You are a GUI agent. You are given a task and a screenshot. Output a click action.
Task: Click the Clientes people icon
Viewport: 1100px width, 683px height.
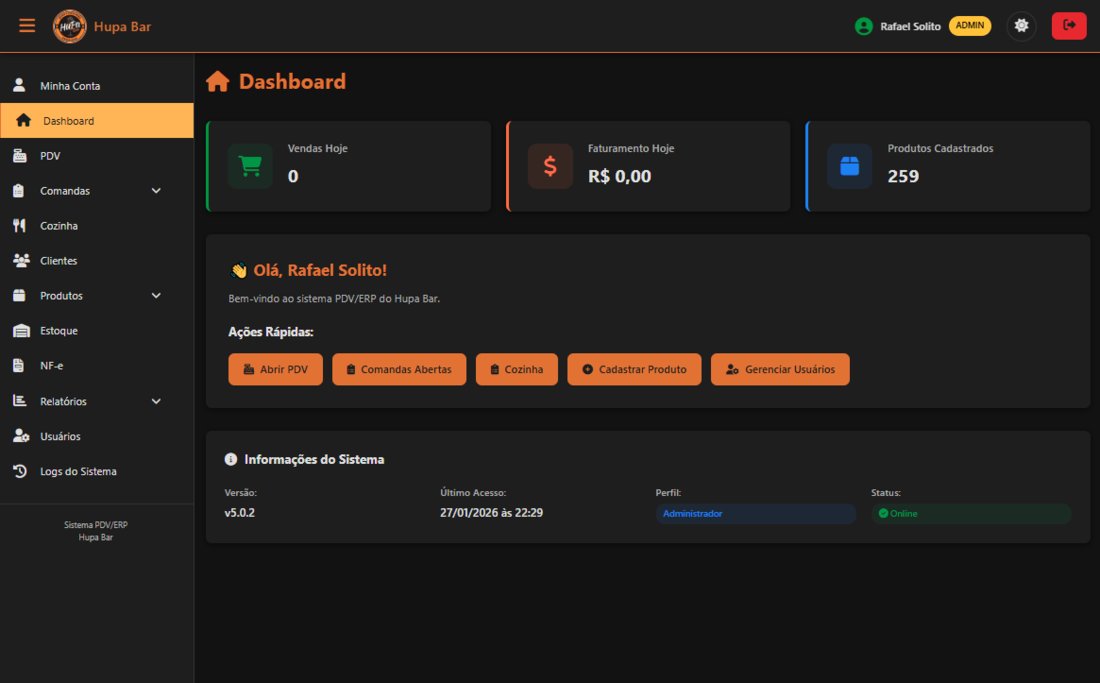tap(21, 261)
